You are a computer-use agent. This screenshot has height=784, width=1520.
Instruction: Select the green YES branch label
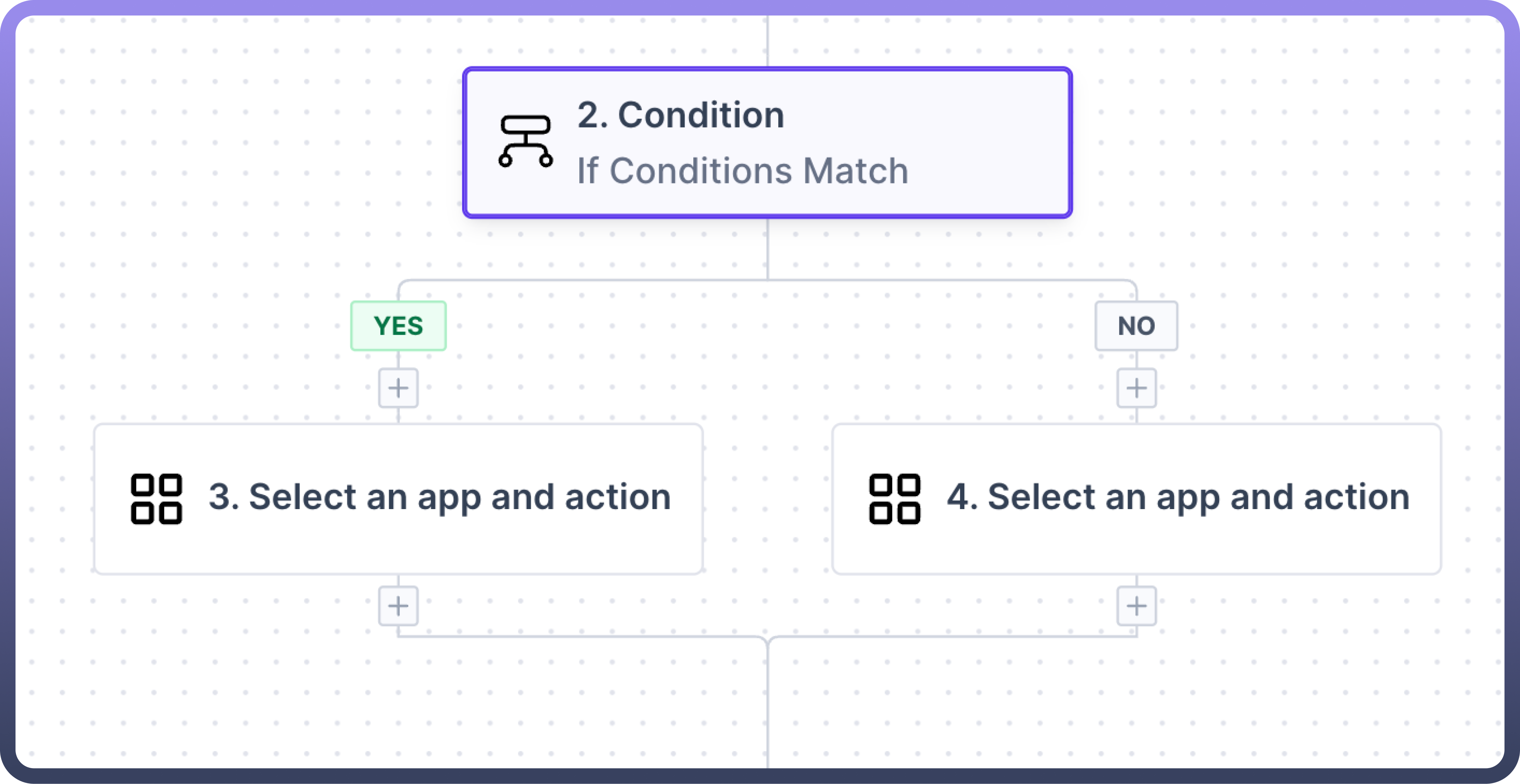point(398,326)
